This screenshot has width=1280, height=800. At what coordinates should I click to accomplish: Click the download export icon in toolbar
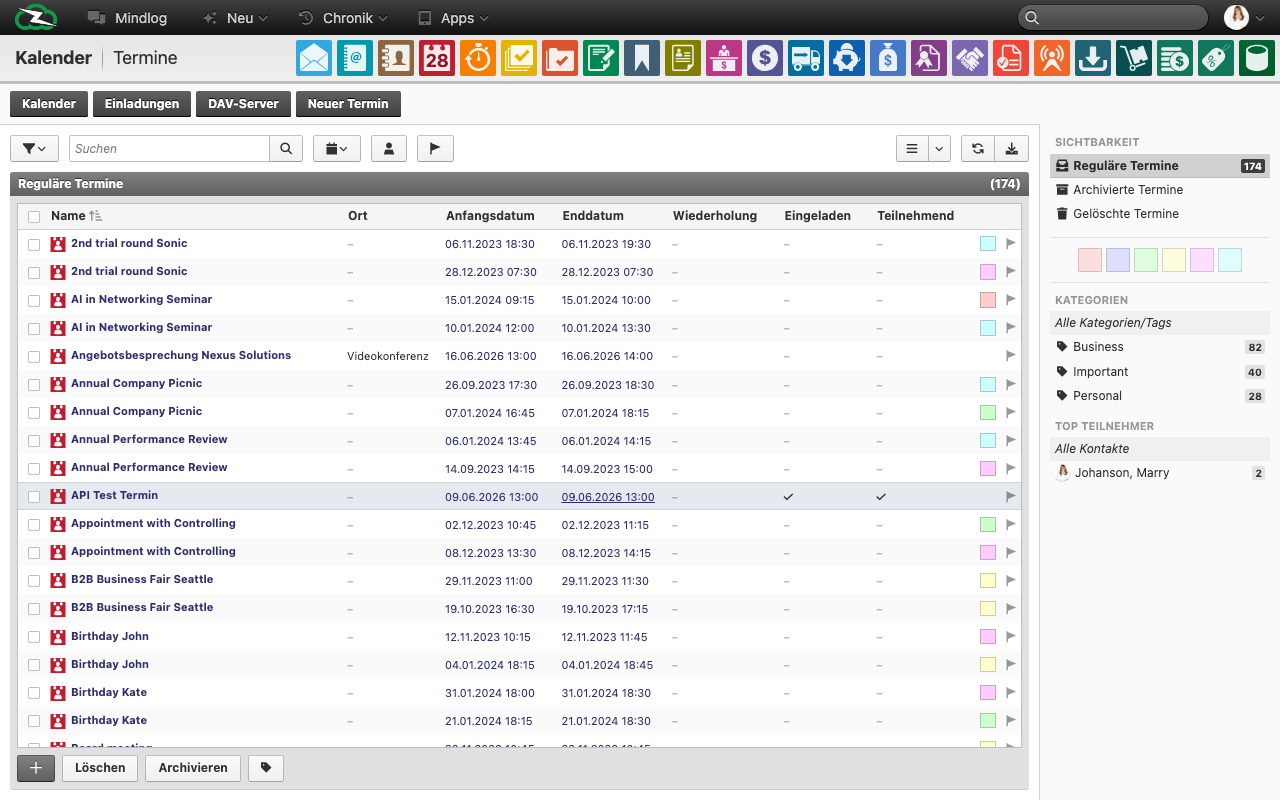coord(1012,148)
